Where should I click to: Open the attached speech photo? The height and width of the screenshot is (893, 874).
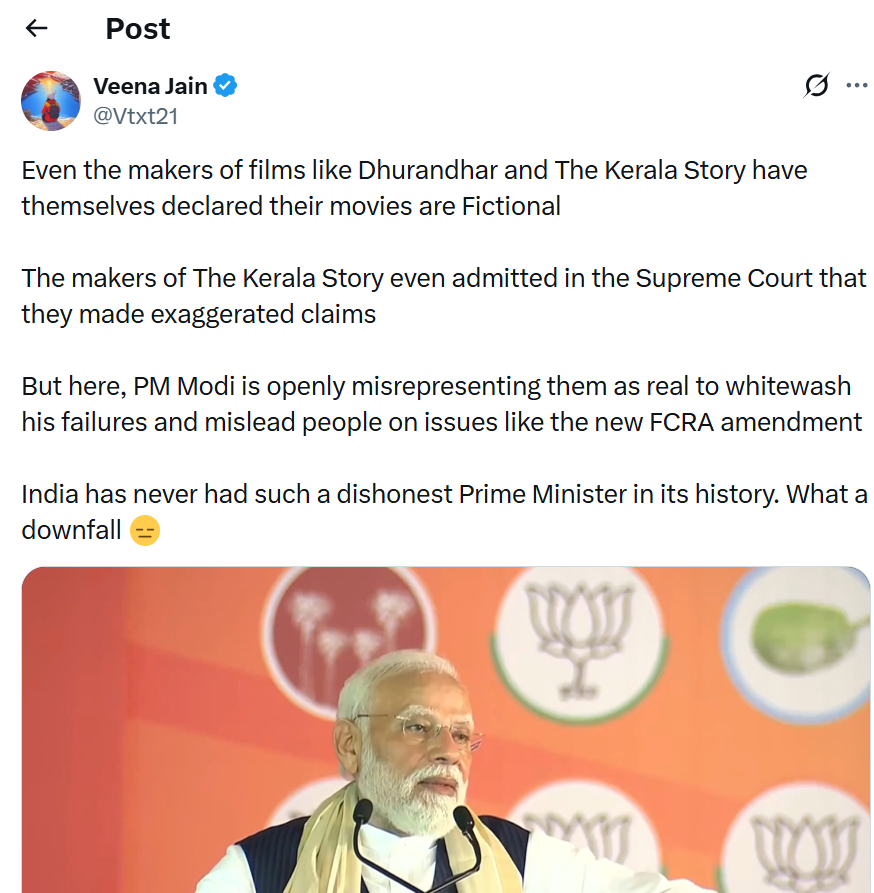pos(446,730)
